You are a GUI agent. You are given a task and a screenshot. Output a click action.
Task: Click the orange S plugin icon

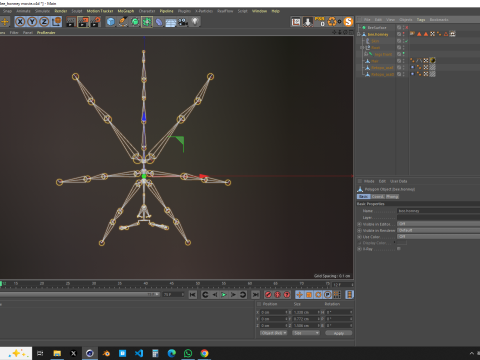coord(348,22)
